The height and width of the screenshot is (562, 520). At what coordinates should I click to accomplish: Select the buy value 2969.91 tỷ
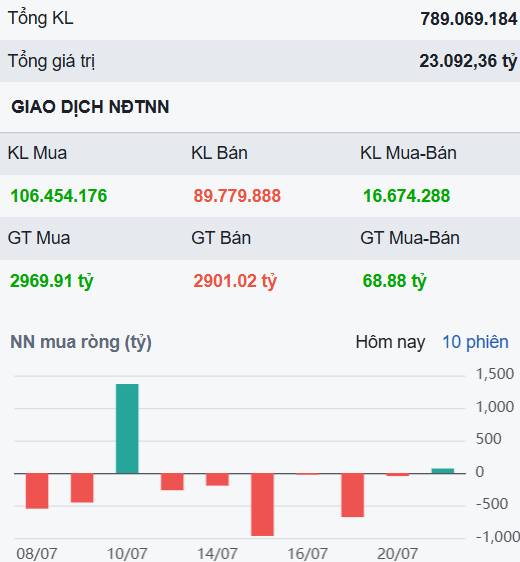(x=52, y=281)
